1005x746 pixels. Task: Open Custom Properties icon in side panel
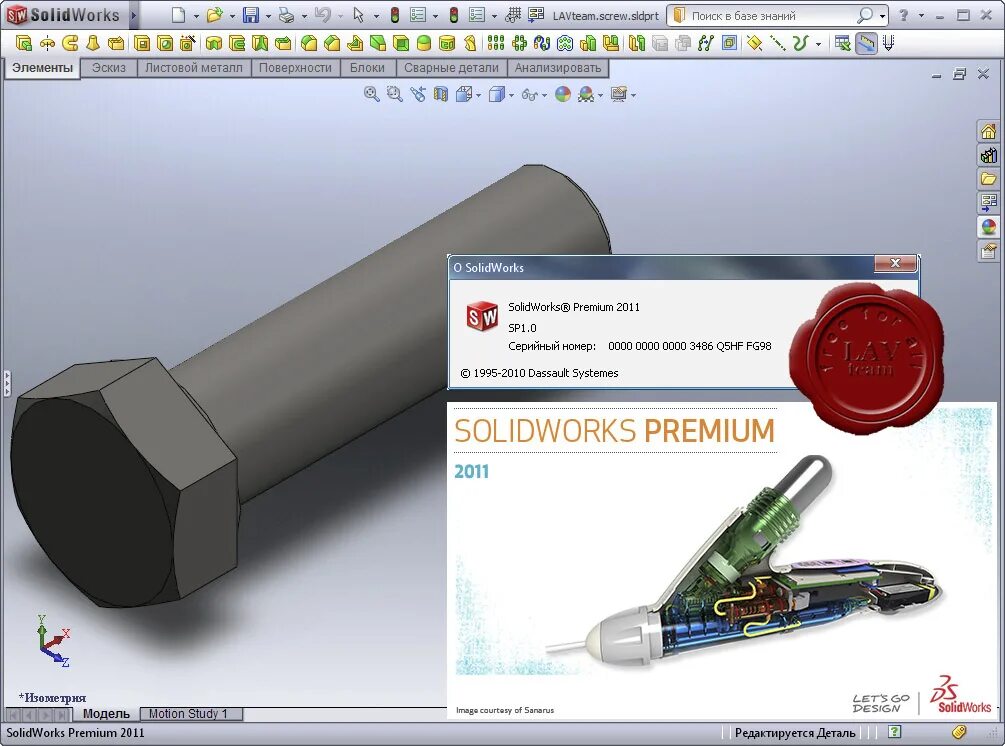coord(988,251)
